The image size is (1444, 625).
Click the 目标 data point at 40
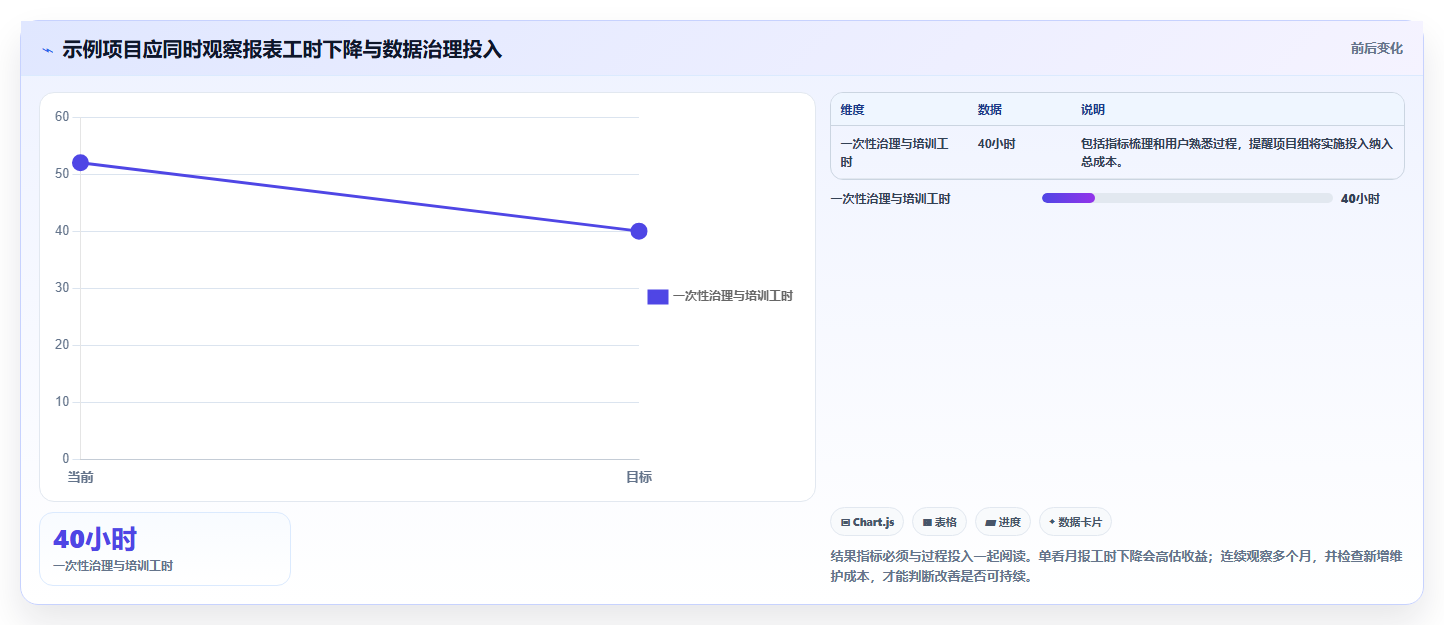pos(639,231)
